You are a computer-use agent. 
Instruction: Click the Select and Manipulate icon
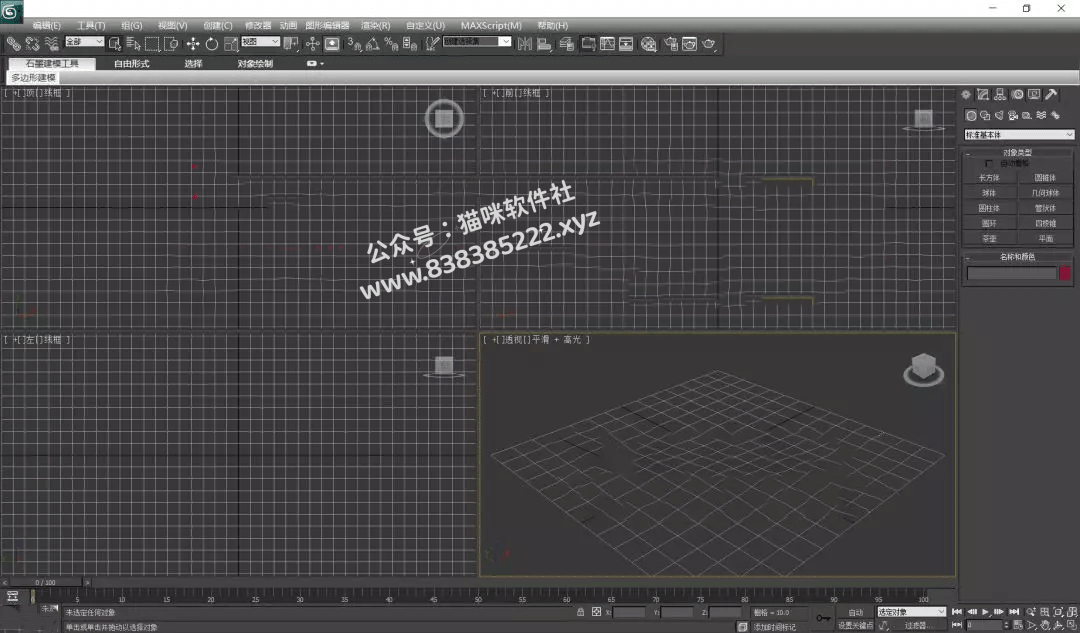[x=313, y=44]
